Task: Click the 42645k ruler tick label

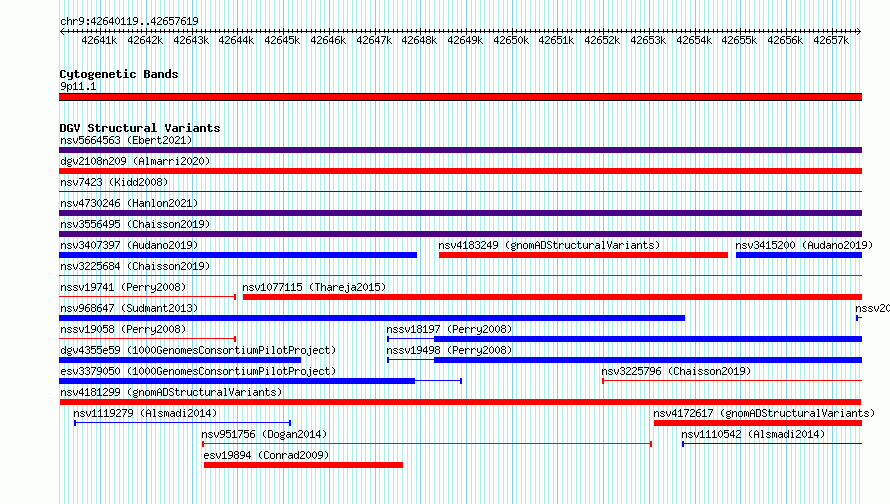Action: point(282,40)
